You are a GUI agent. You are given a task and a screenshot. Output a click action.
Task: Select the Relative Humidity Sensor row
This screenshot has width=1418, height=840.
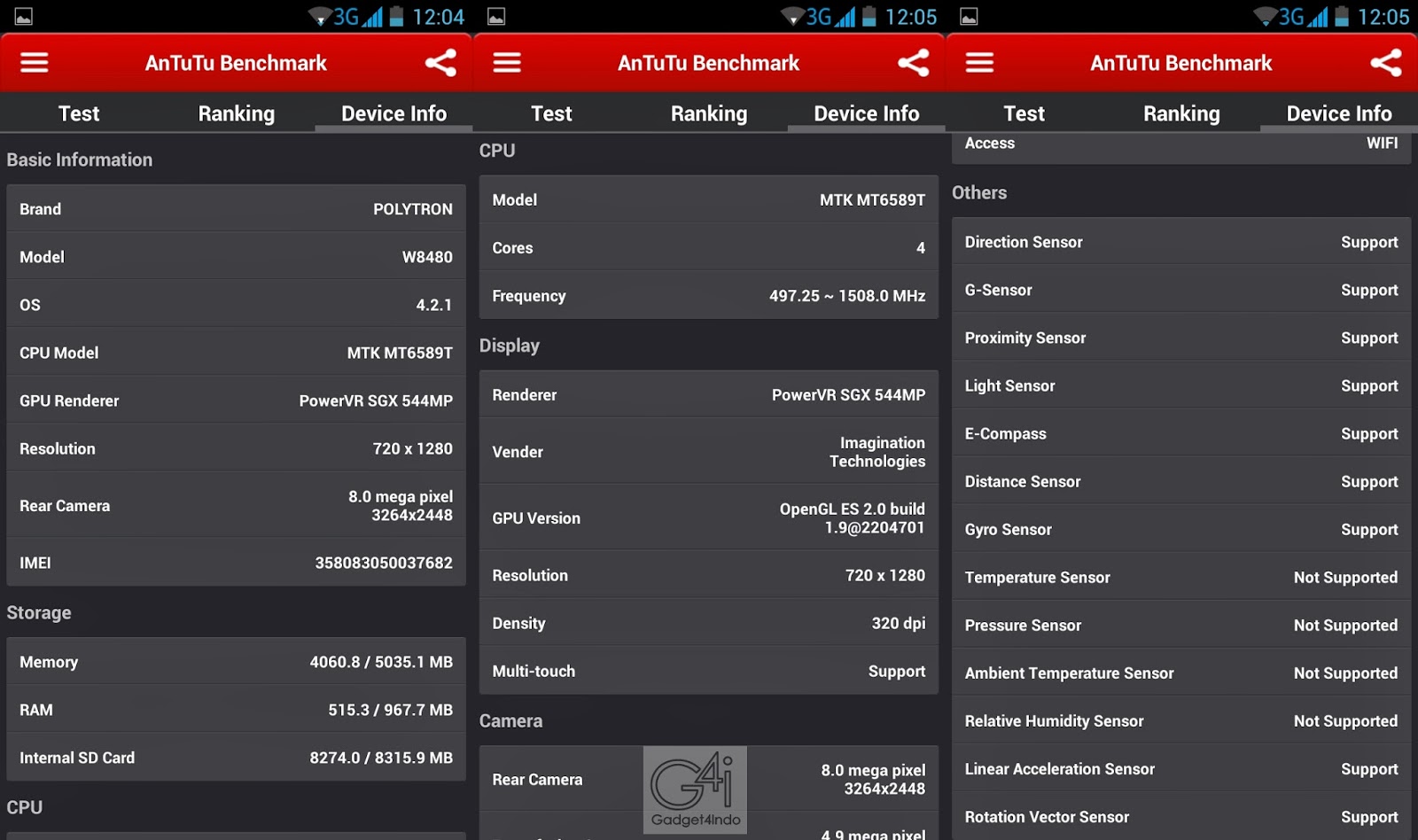(1181, 720)
